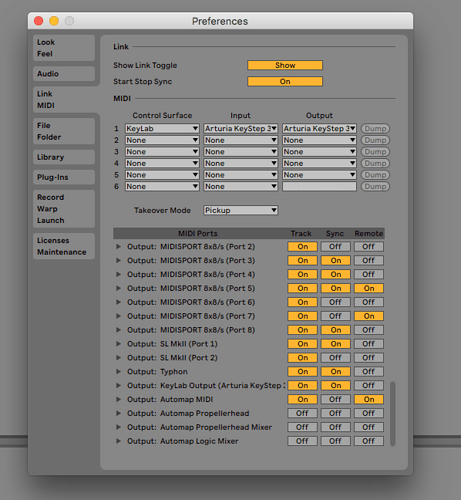Viewport: 461px width, 500px height.
Task: Toggle the Show Link Toggle button
Action: click(285, 65)
